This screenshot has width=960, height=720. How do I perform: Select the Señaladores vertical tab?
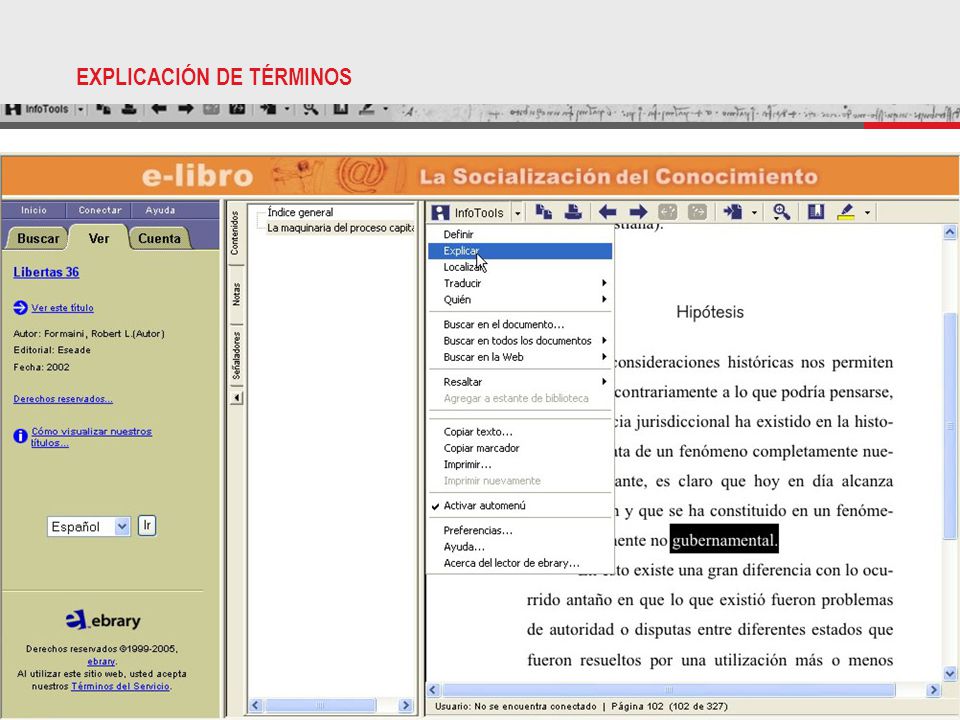click(x=236, y=355)
